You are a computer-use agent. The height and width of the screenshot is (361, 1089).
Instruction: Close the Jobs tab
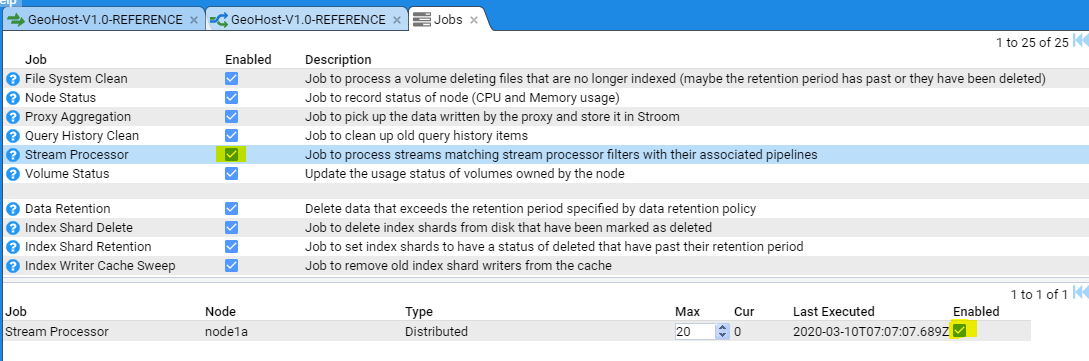pyautogui.click(x=474, y=20)
